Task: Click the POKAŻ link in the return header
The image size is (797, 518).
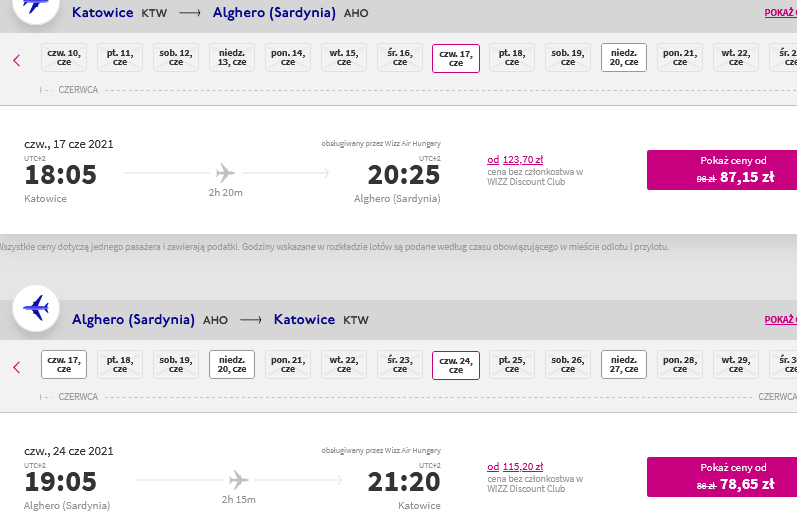Action: 780,320
